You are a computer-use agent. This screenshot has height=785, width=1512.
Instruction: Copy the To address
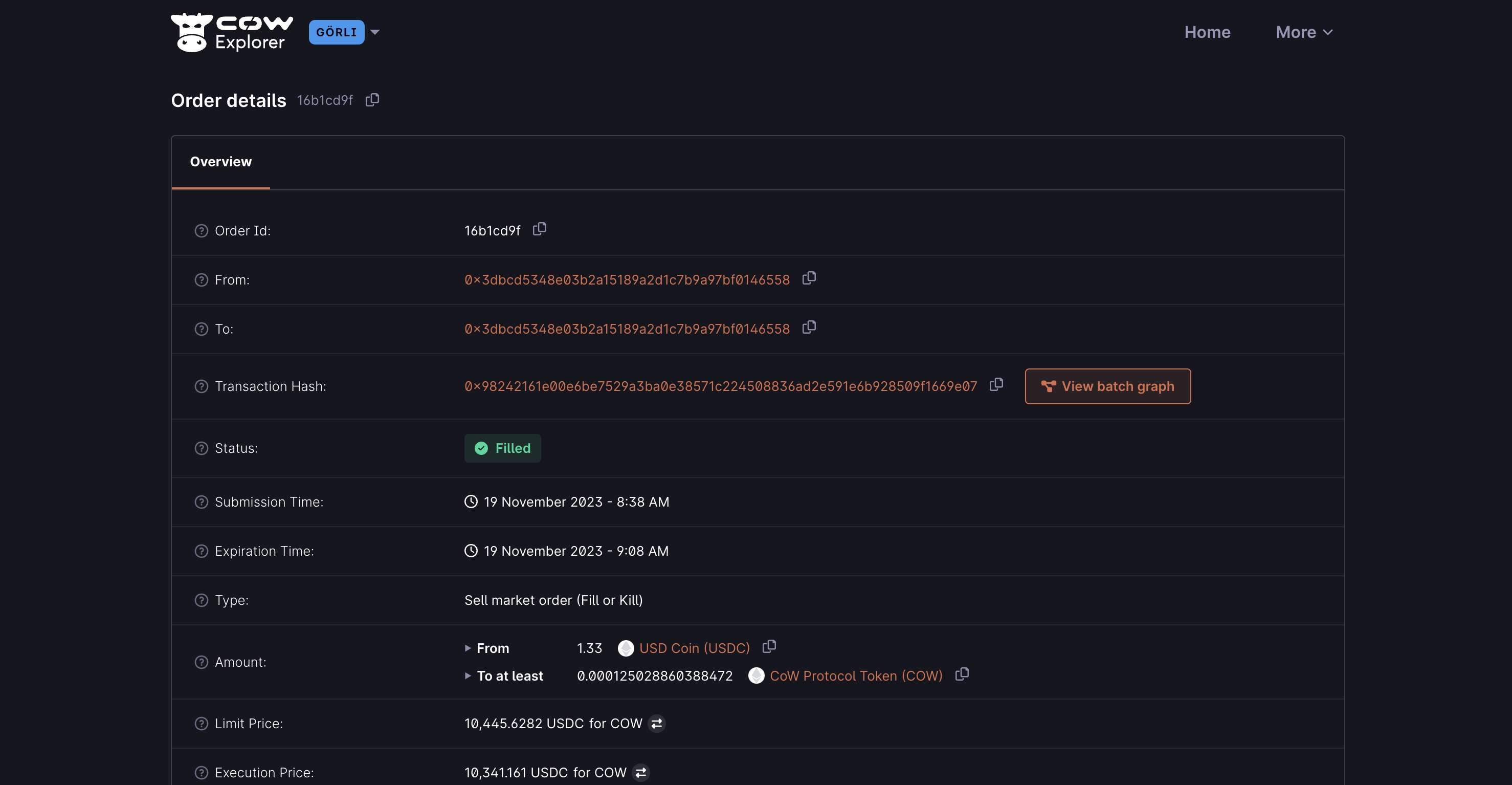click(809, 327)
